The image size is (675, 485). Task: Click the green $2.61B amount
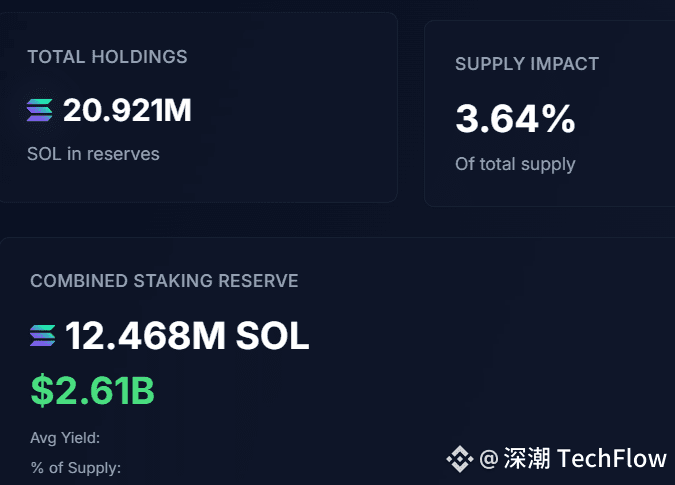tap(92, 390)
